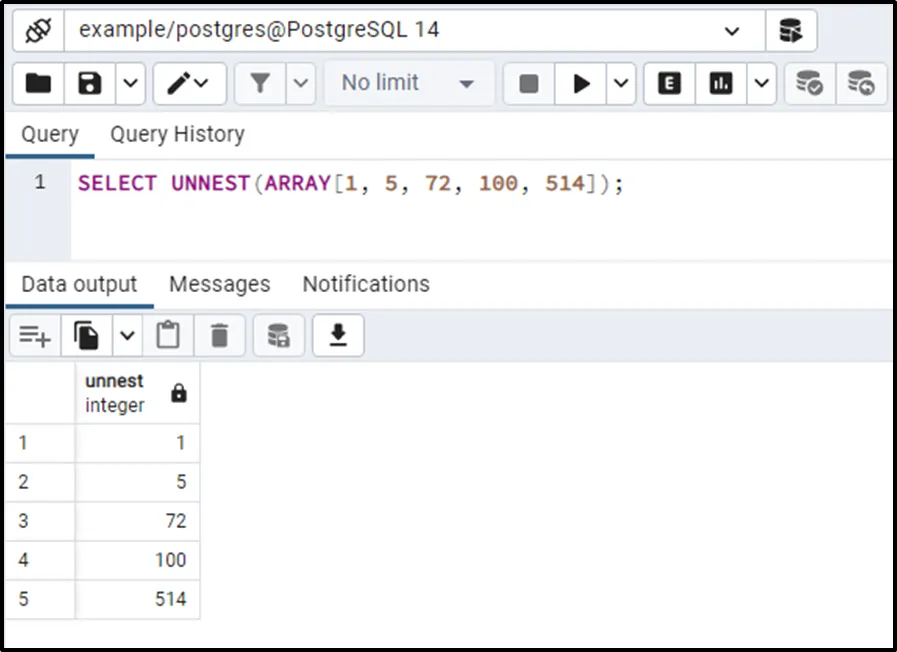Click the Explain Analyze chart icon
Image resolution: width=897 pixels, height=652 pixels.
tap(721, 83)
